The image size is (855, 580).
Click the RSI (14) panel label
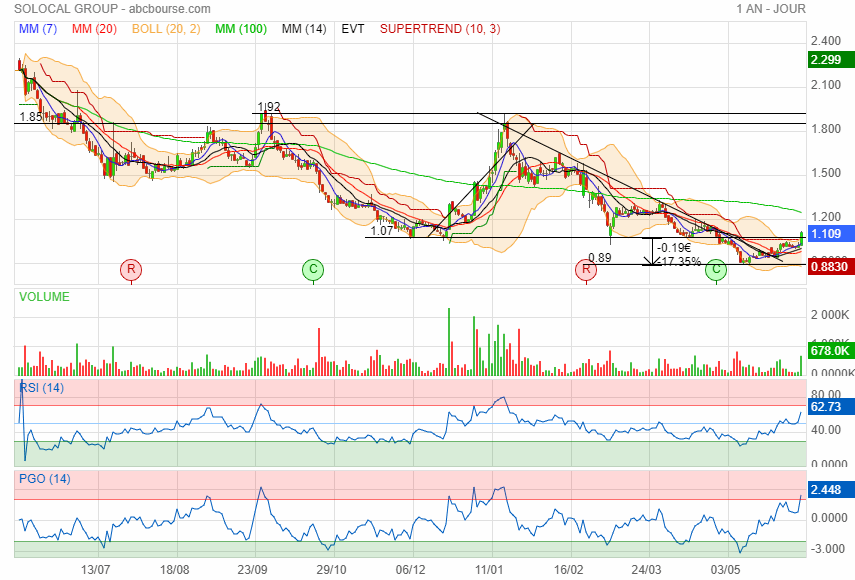(41, 388)
